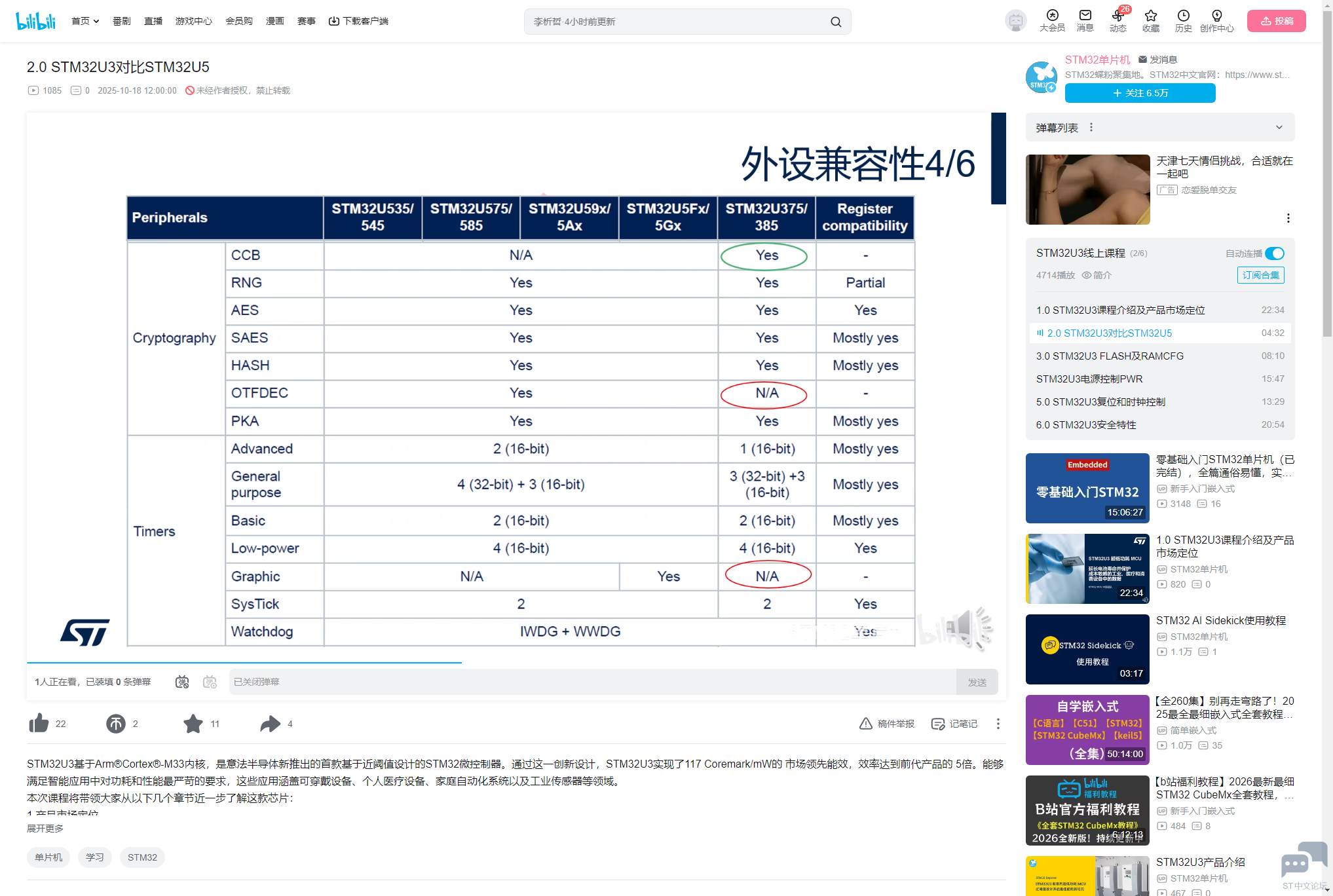Open STM32单片机 uploader avatar
The height and width of the screenshot is (896, 1333).
pyautogui.click(x=1042, y=77)
